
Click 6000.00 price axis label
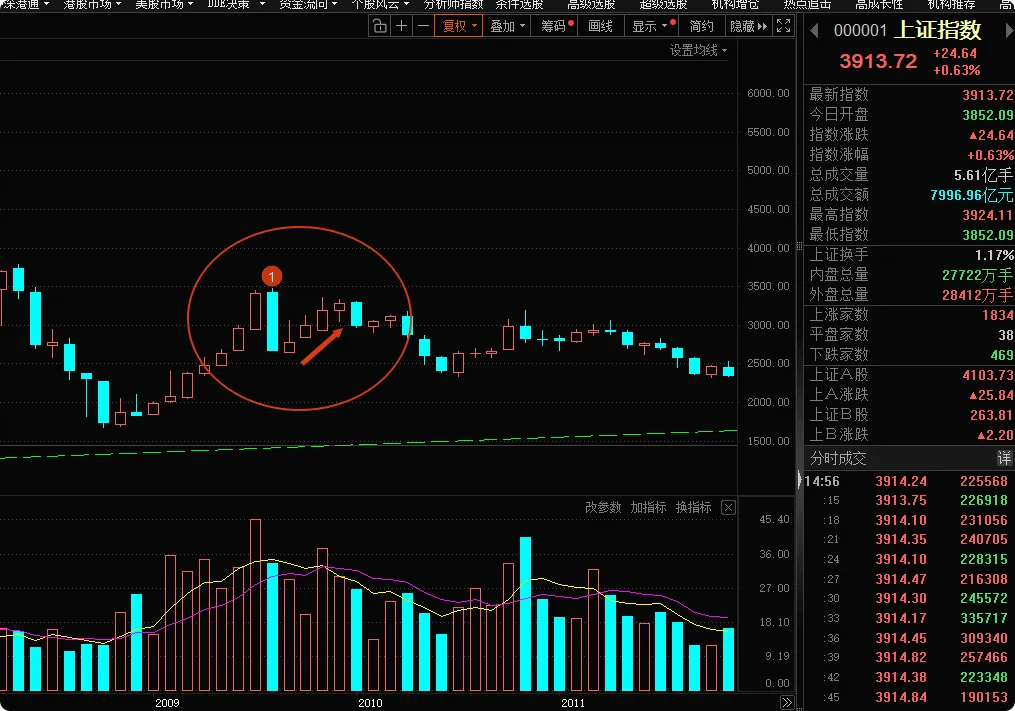click(x=768, y=93)
